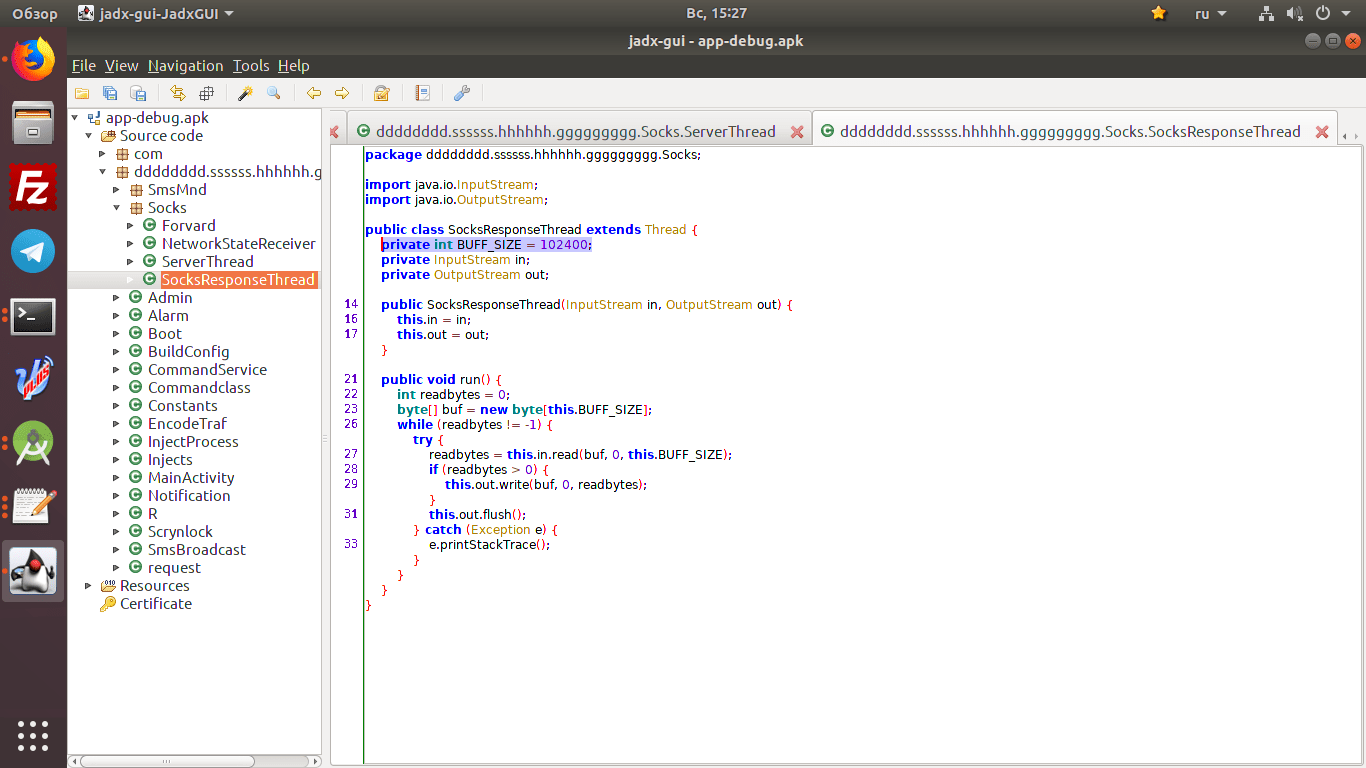The height and width of the screenshot is (768, 1366).
Task: Click the magic wand text search icon
Action: click(245, 93)
